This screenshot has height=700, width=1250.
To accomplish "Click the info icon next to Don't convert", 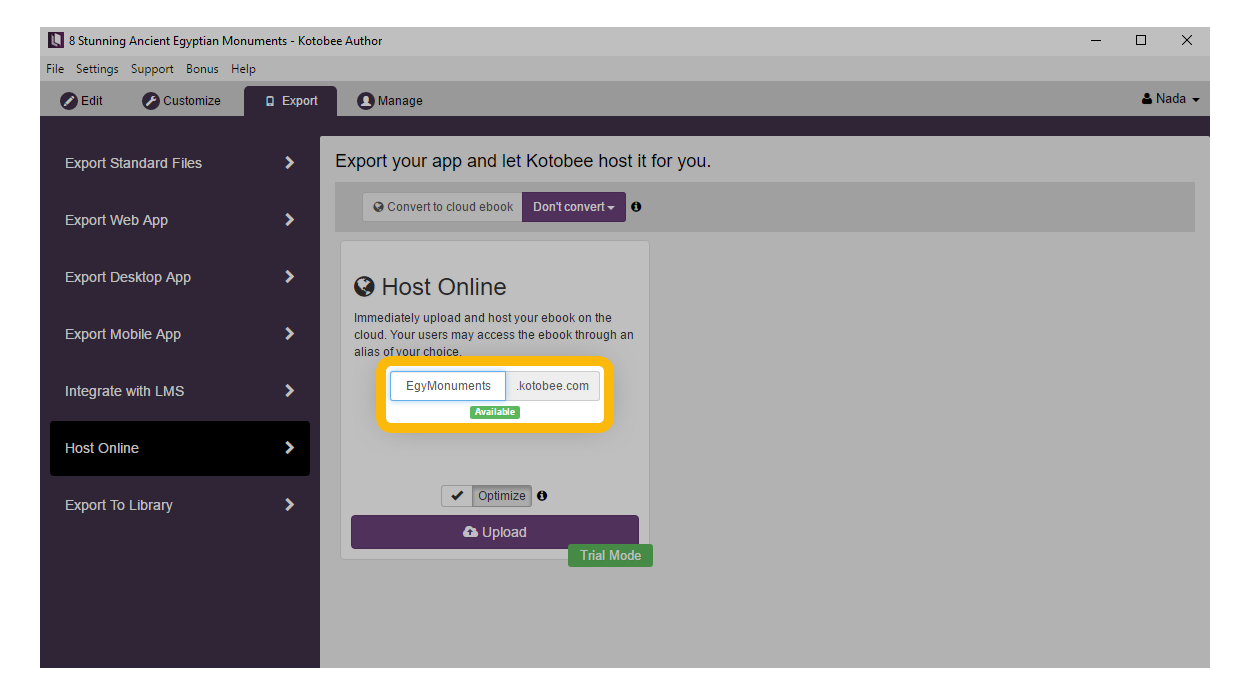I will tap(636, 207).
